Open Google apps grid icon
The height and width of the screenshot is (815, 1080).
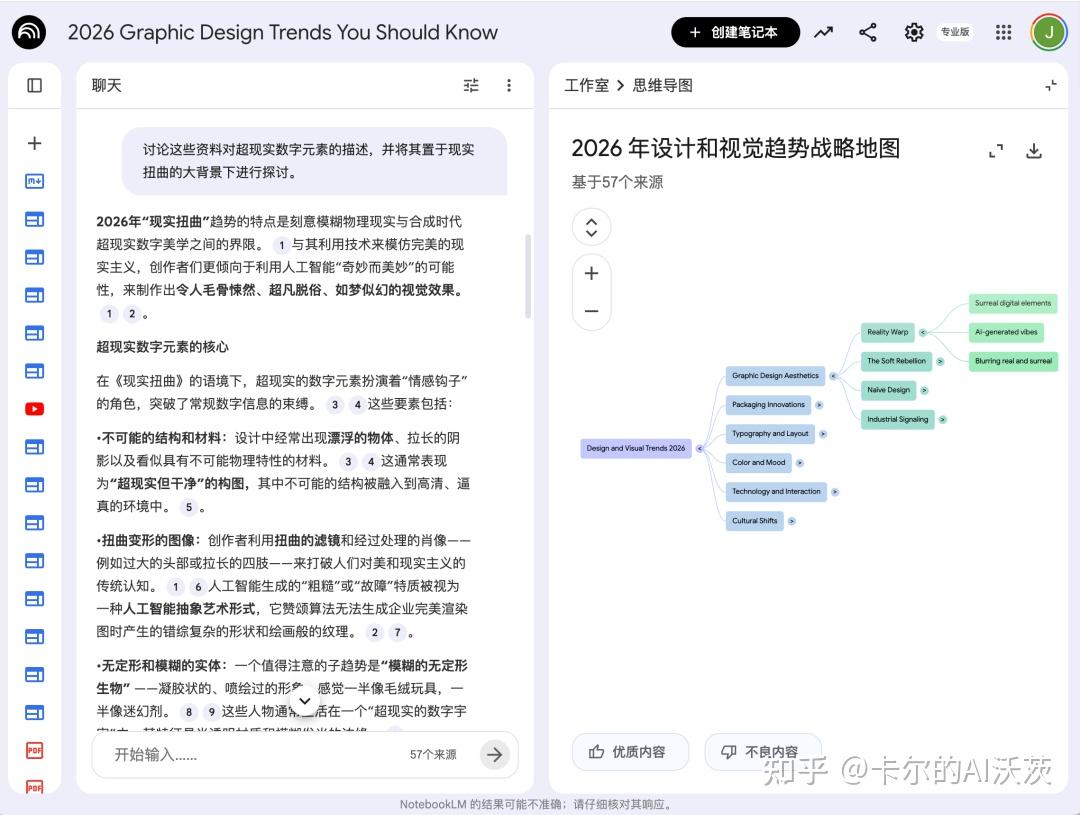tap(1004, 32)
